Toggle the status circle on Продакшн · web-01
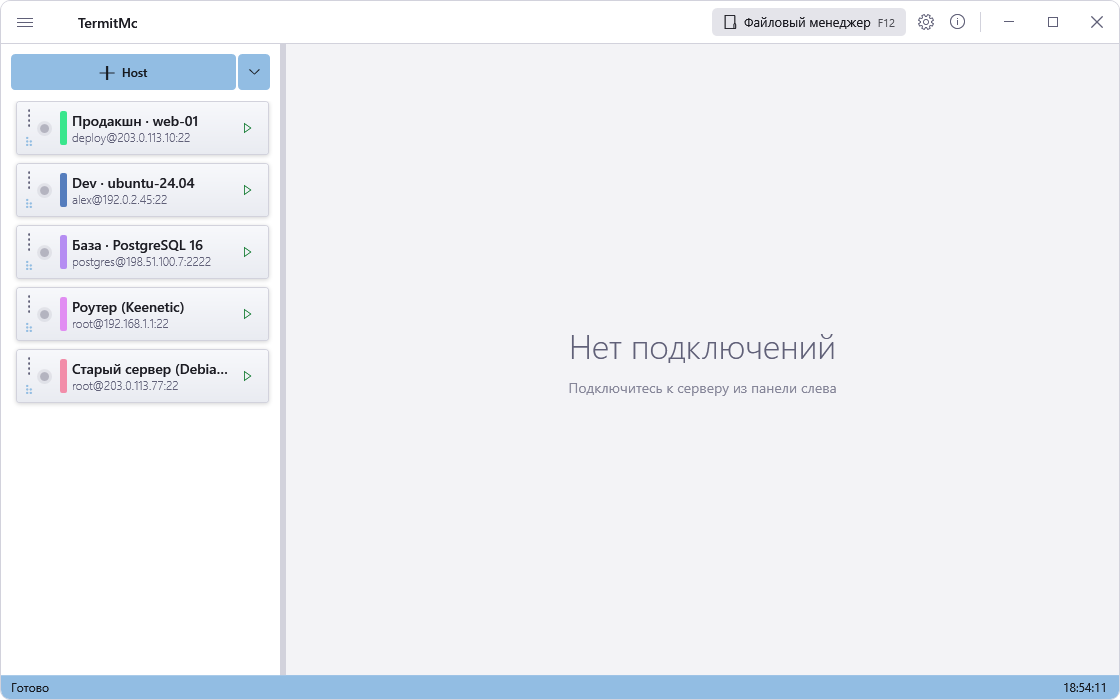This screenshot has width=1120, height=700. click(44, 129)
